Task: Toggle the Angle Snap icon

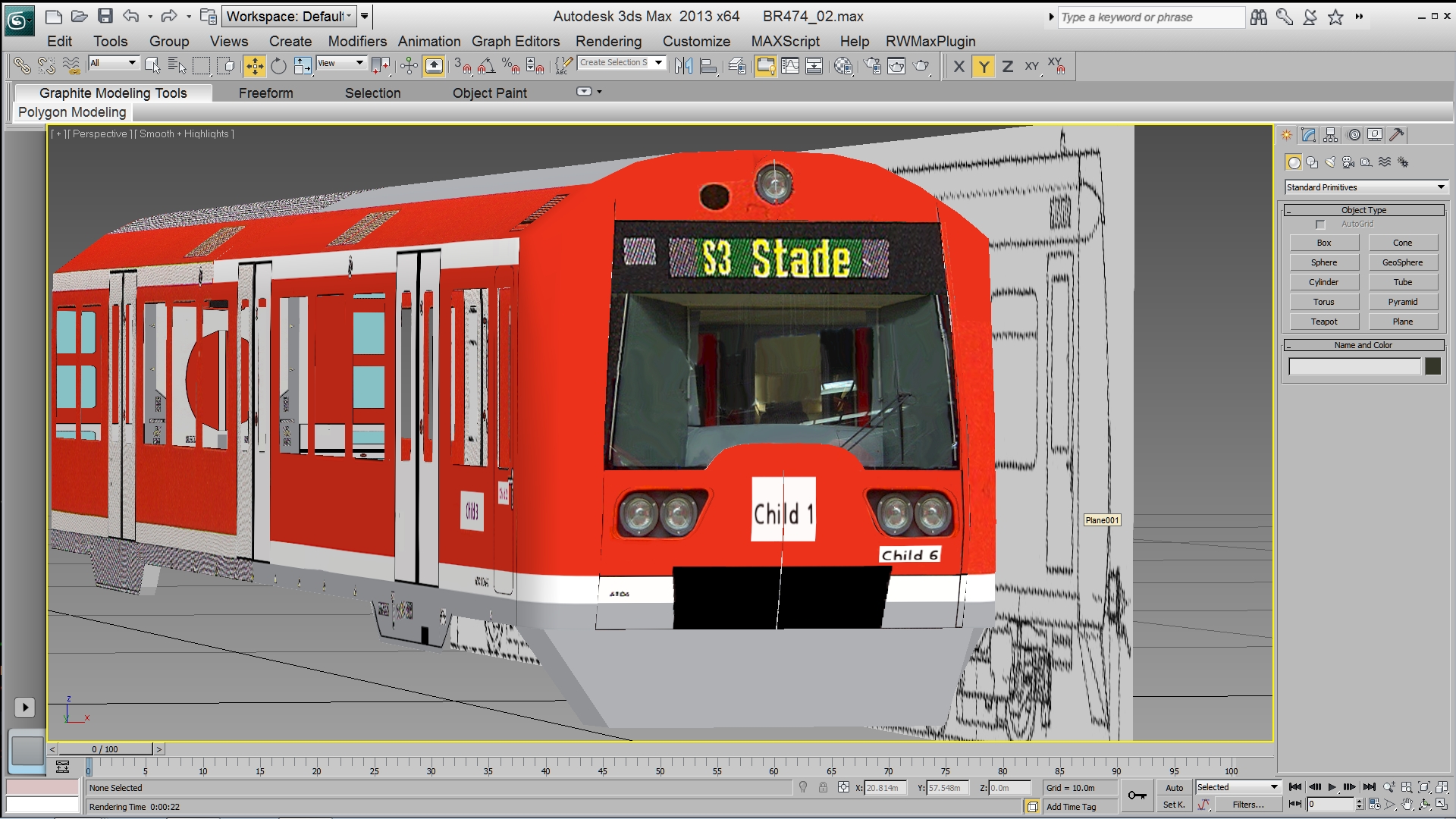Action: point(486,67)
